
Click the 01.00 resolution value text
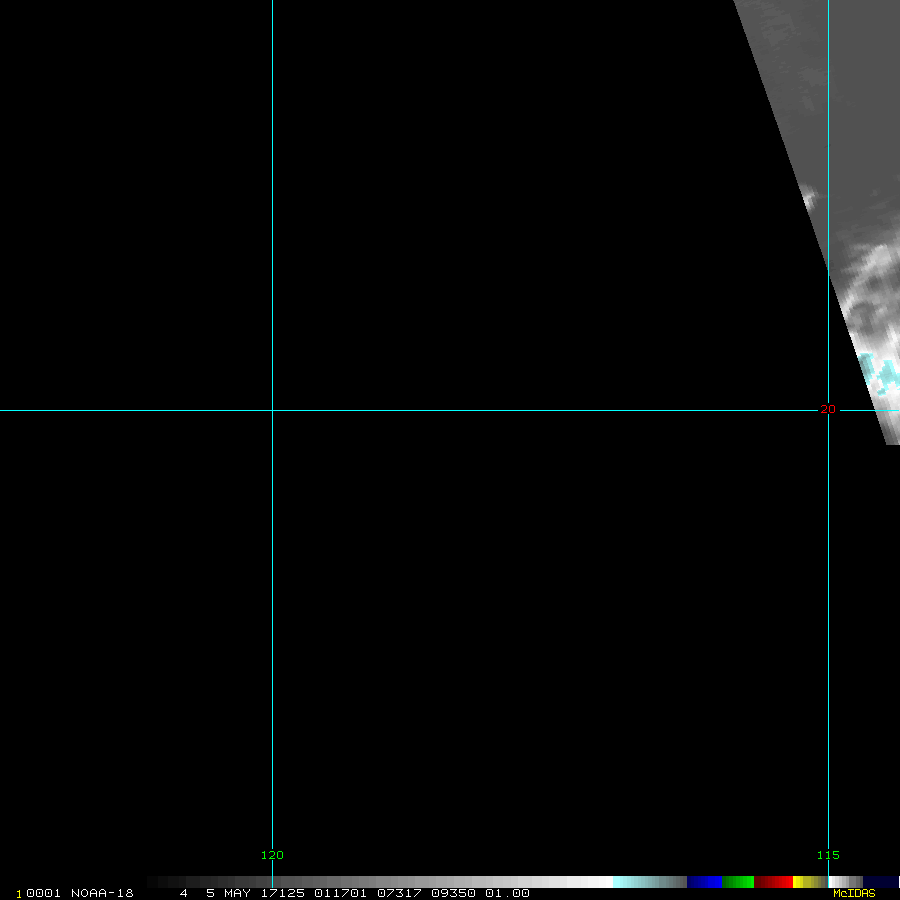click(507, 893)
